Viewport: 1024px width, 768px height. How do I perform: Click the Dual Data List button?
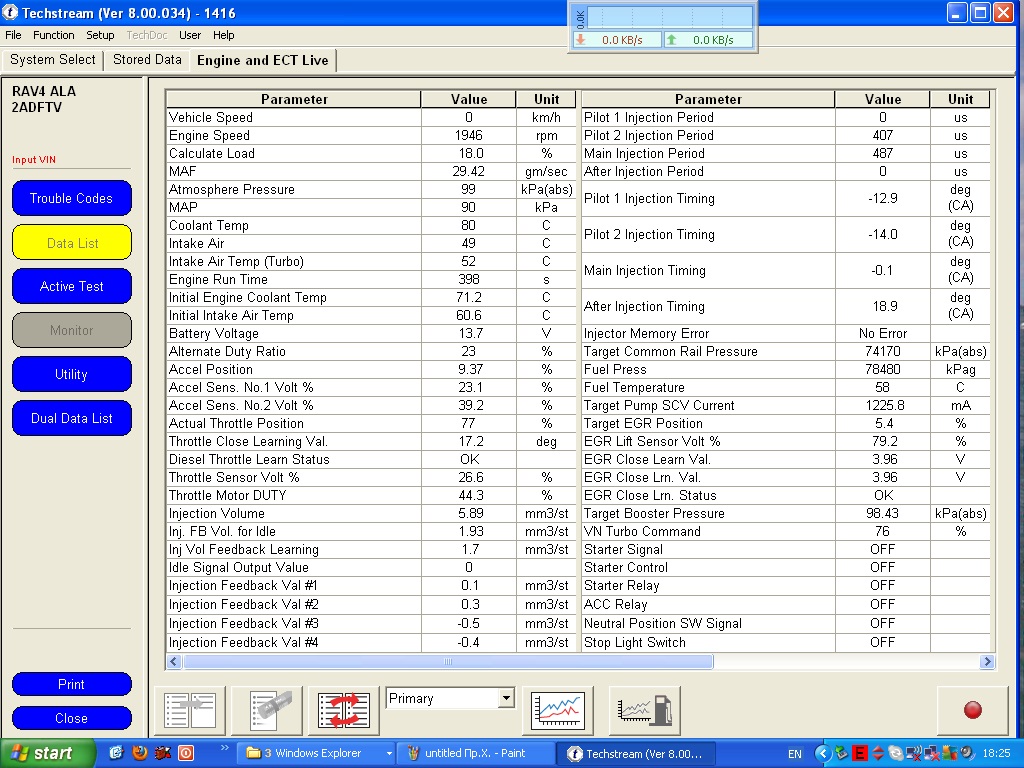[x=72, y=418]
